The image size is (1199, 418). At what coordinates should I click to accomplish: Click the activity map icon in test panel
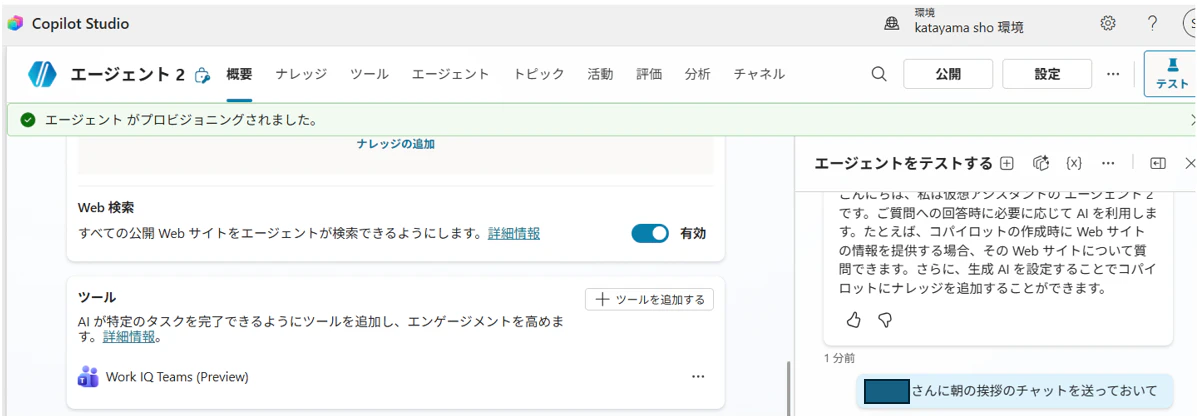click(x=1040, y=163)
